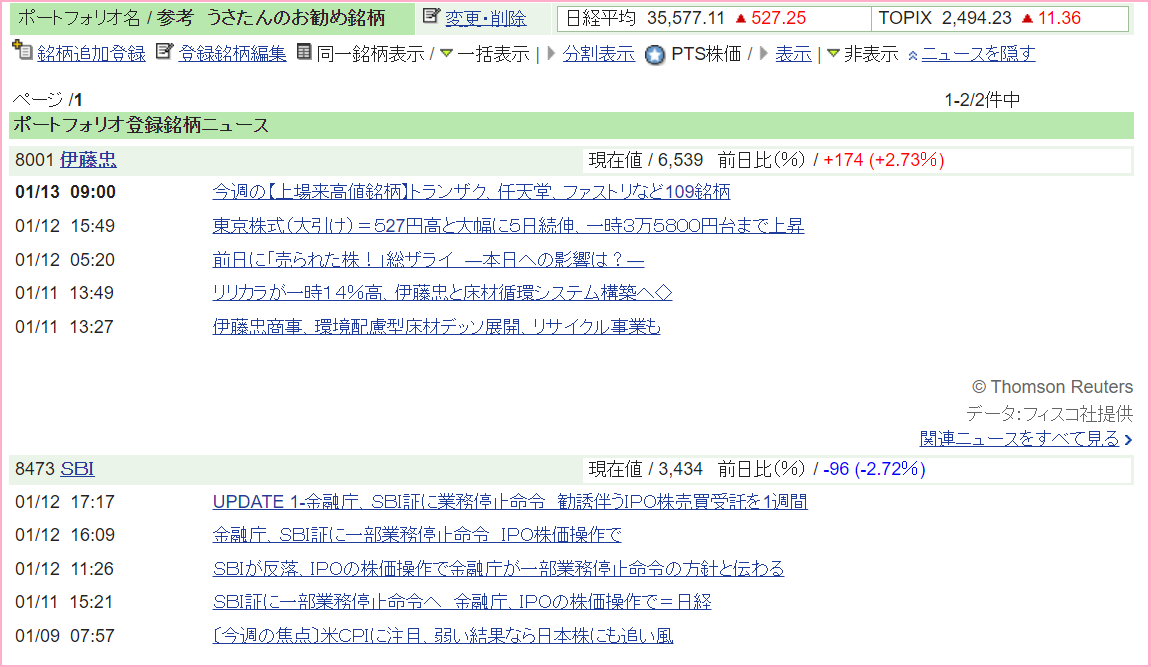Click 伊藤忠 change +174 (+2.73%)
This screenshot has height=667, width=1151.
[884, 160]
